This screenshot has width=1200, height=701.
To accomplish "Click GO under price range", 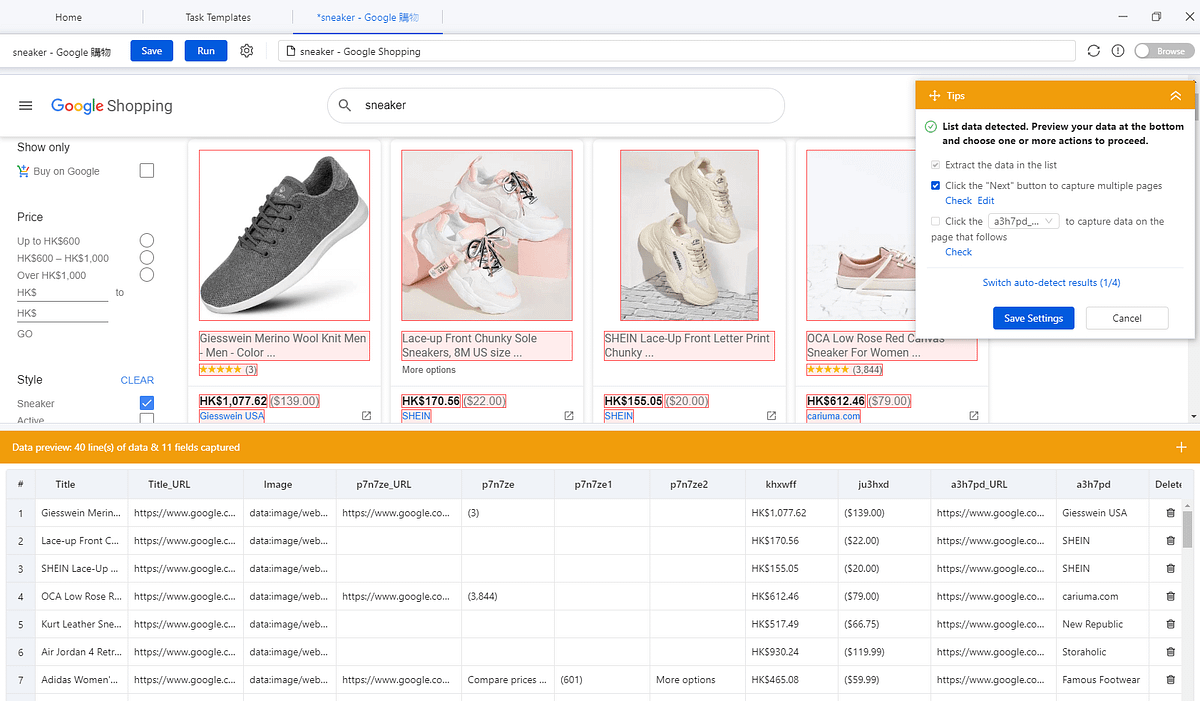I will pos(25,334).
